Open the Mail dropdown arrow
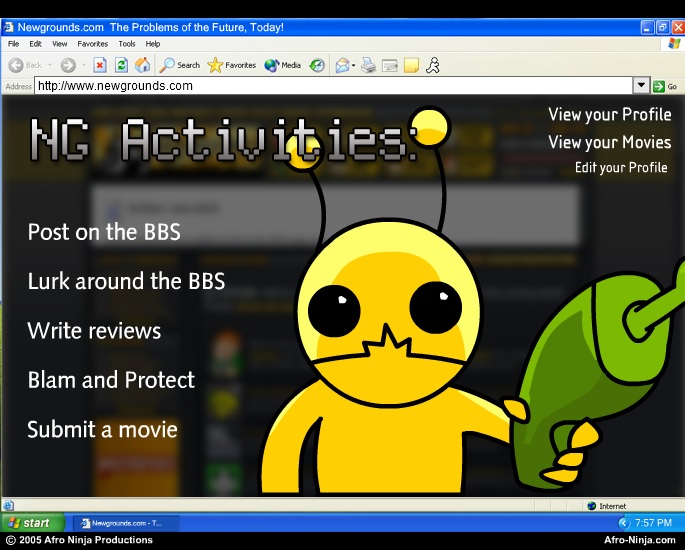This screenshot has height=550, width=685. 353,66
